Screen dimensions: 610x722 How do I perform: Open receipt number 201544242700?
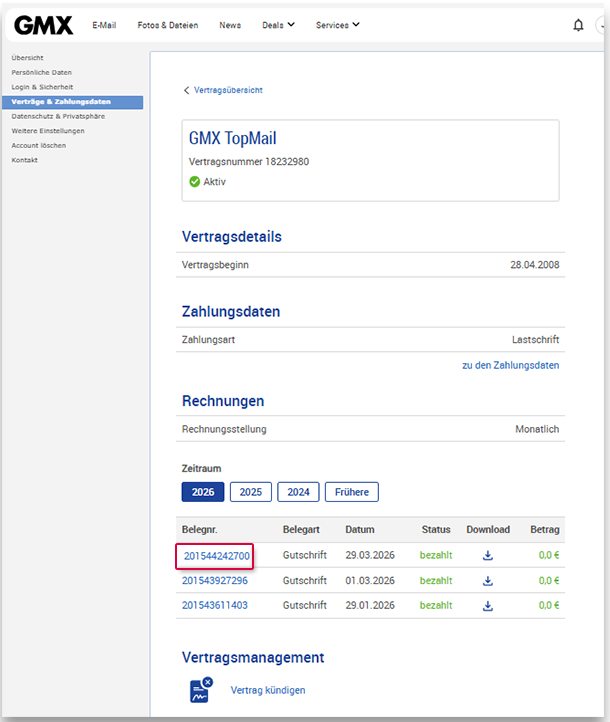(x=216, y=556)
